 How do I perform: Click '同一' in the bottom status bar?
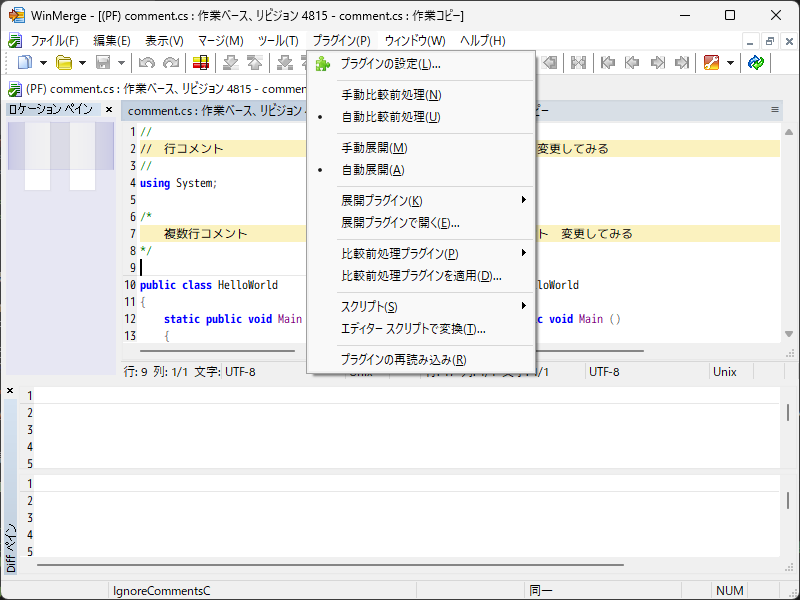[541, 591]
